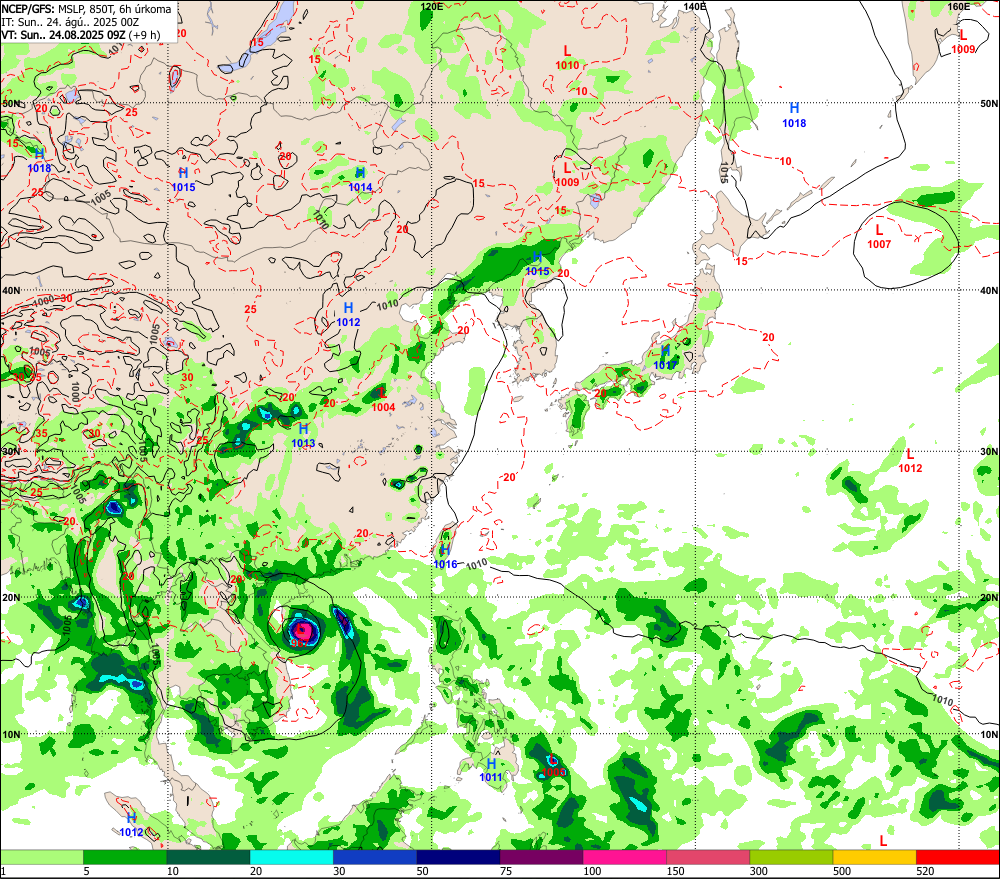The image size is (1000, 879).
Task: Select the H 1012 high over Sumatra
Action: tap(131, 825)
